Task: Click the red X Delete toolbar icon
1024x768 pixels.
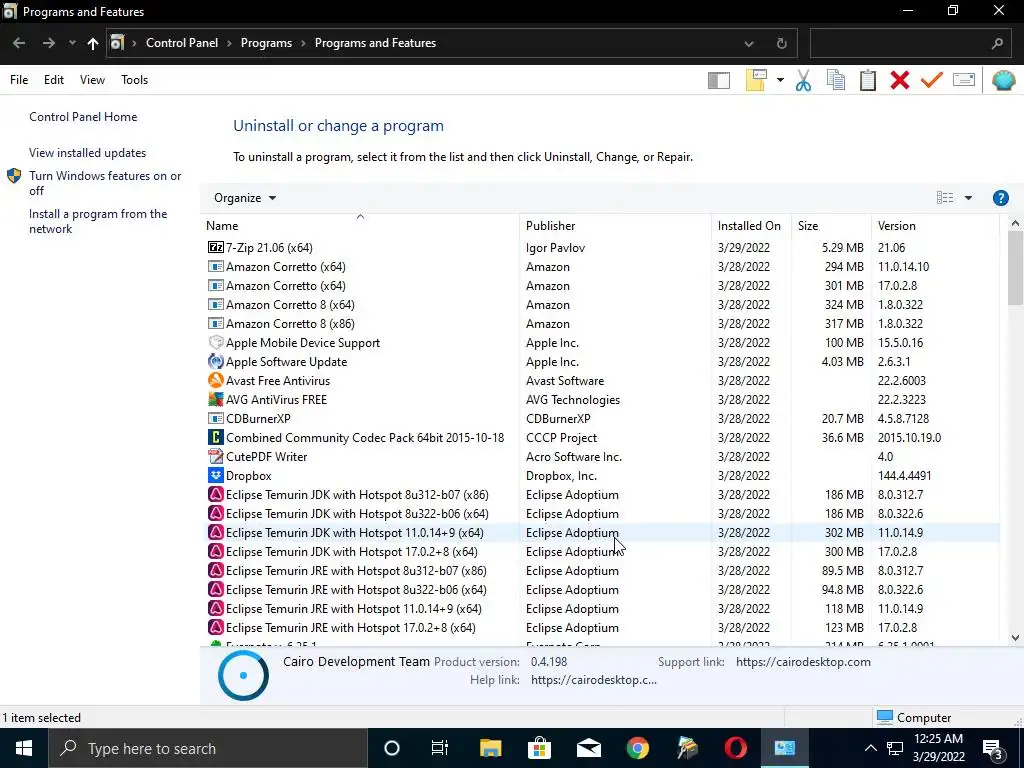Action: [x=900, y=80]
